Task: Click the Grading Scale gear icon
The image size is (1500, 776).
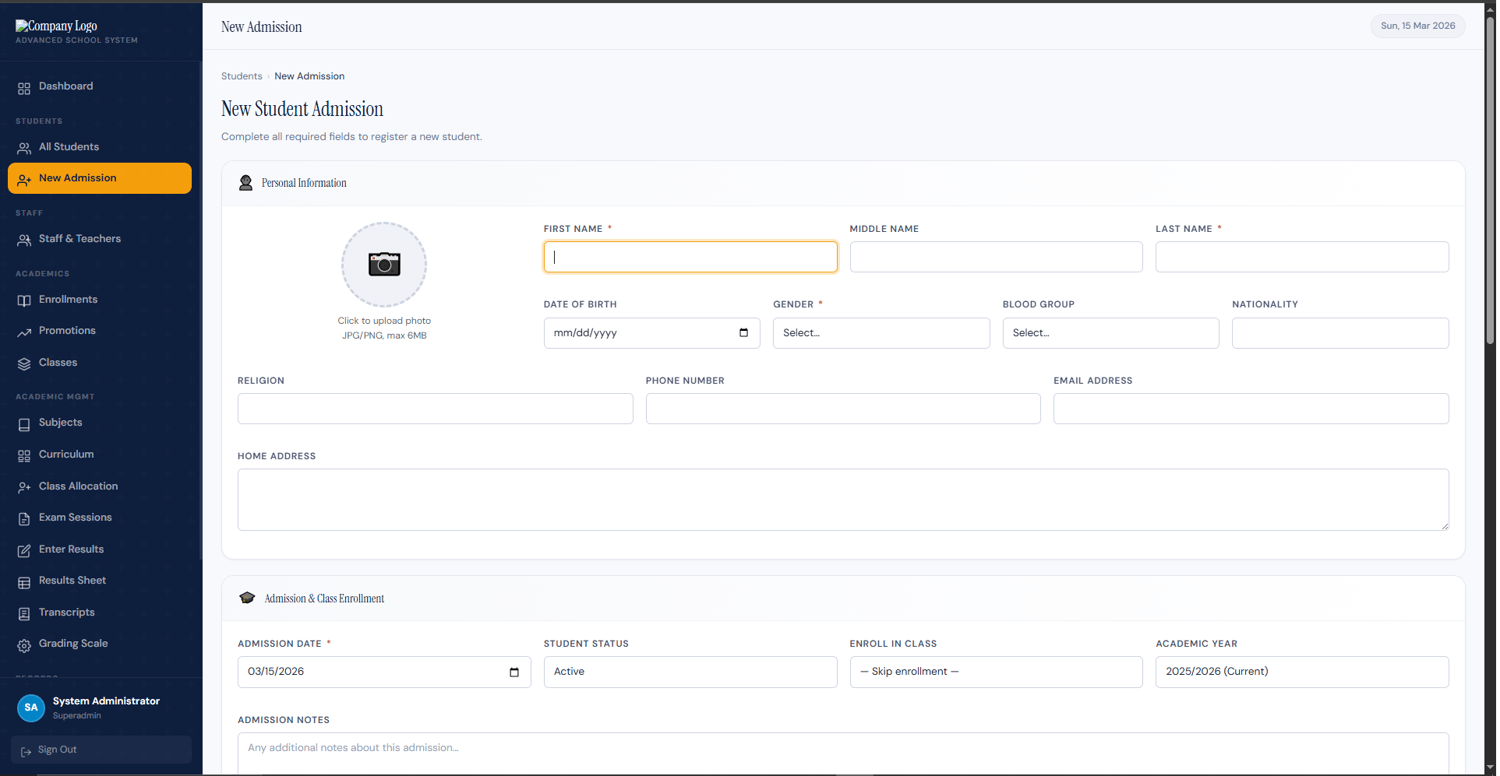Action: (24, 645)
